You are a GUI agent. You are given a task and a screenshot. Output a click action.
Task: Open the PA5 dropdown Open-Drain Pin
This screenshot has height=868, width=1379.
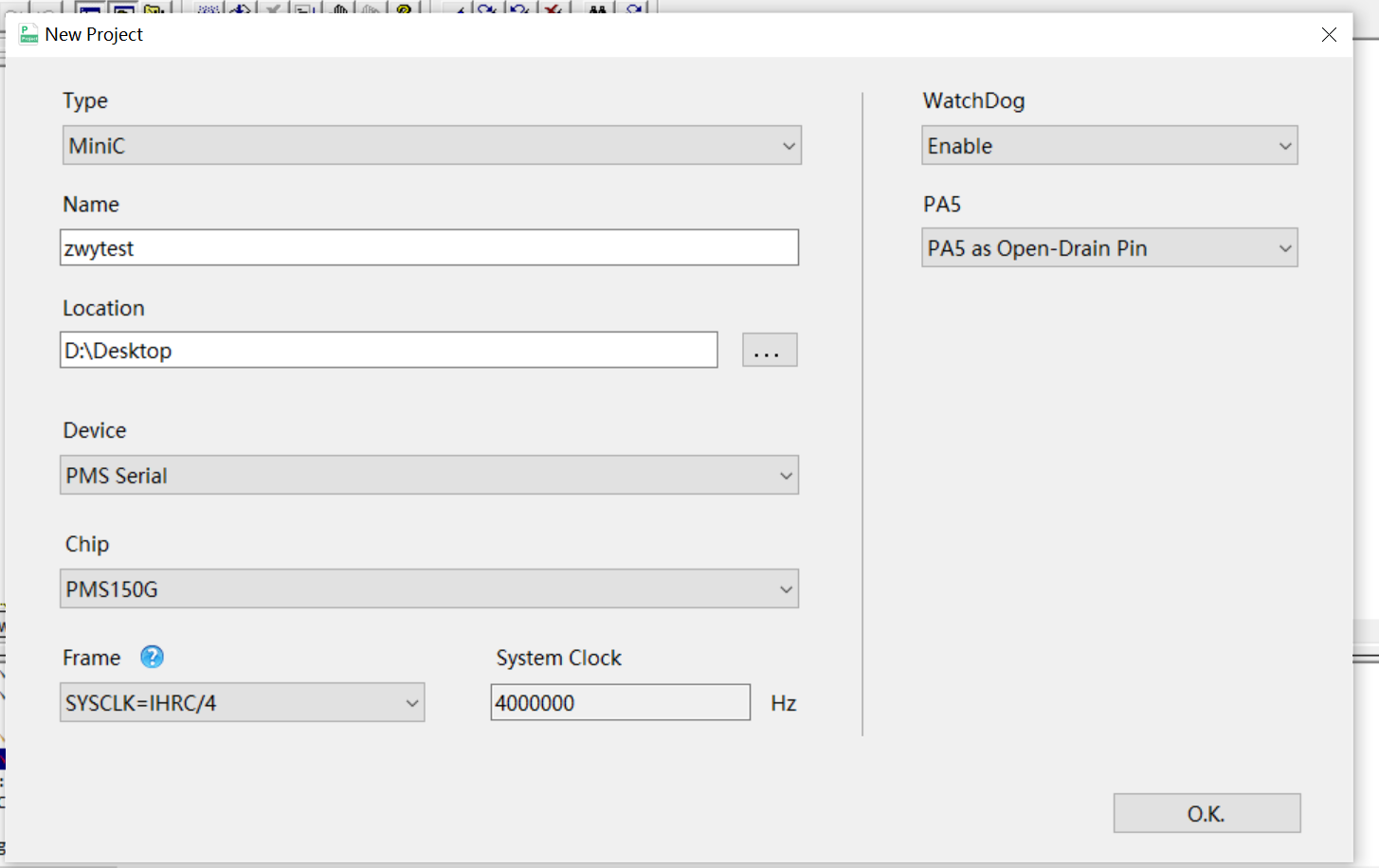(x=1110, y=247)
